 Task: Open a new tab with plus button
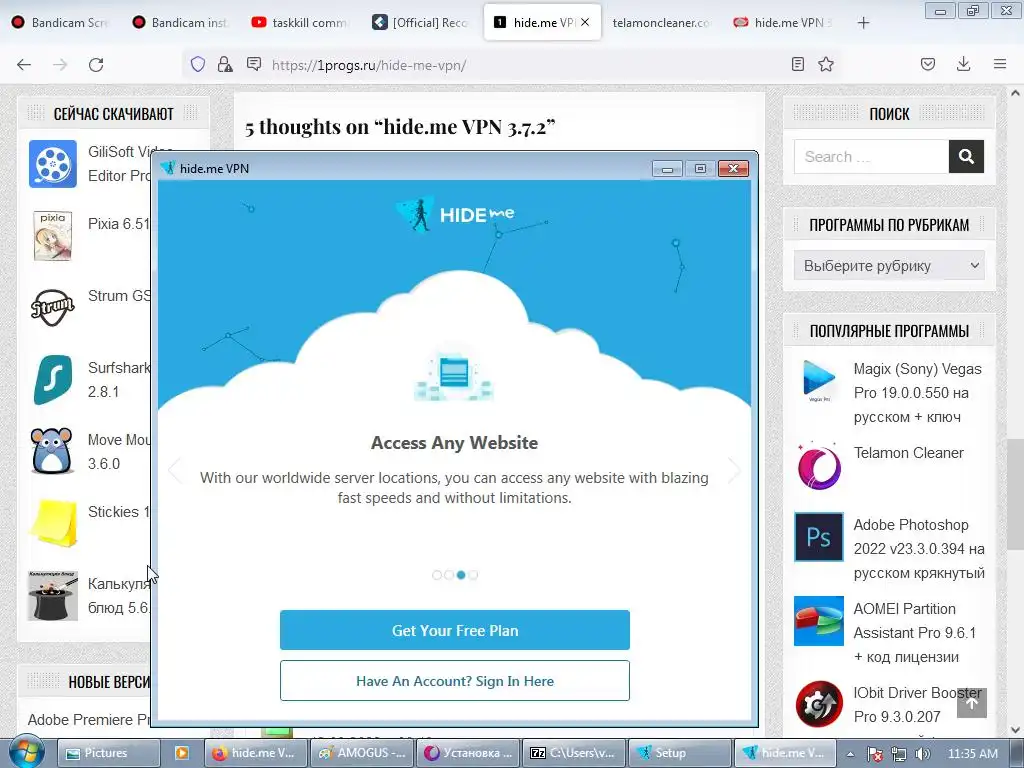[x=863, y=23]
